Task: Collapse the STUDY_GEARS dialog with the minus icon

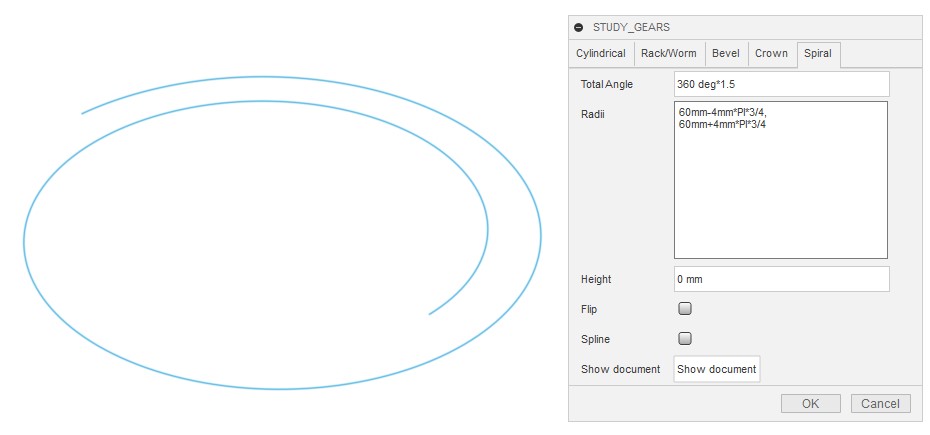Action: pyautogui.click(x=579, y=28)
